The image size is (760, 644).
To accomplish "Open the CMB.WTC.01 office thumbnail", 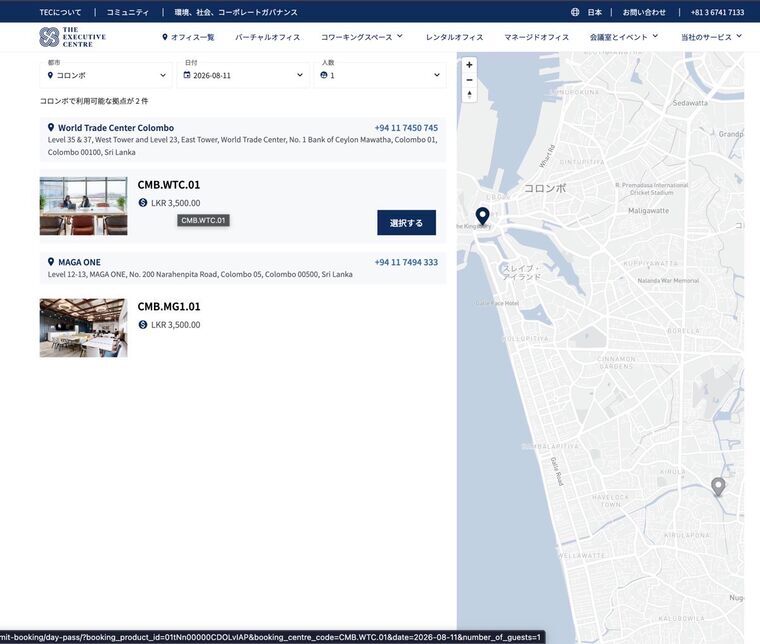I will [83, 206].
